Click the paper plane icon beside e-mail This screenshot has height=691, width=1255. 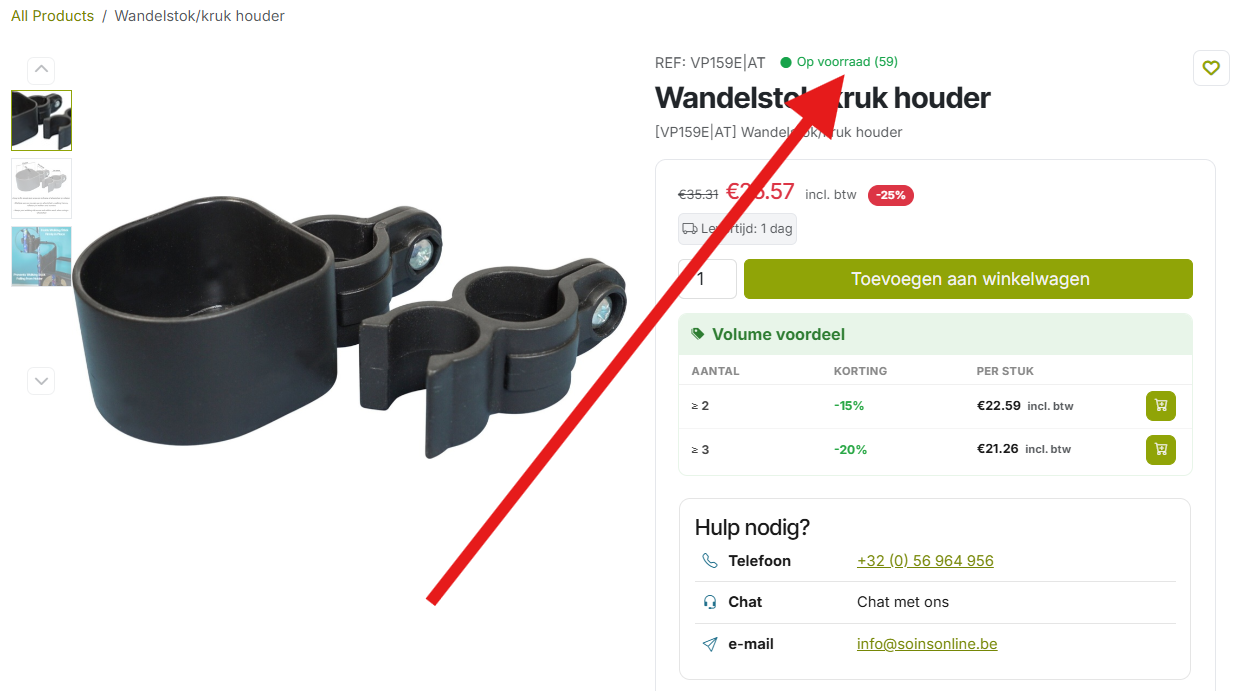[x=710, y=644]
